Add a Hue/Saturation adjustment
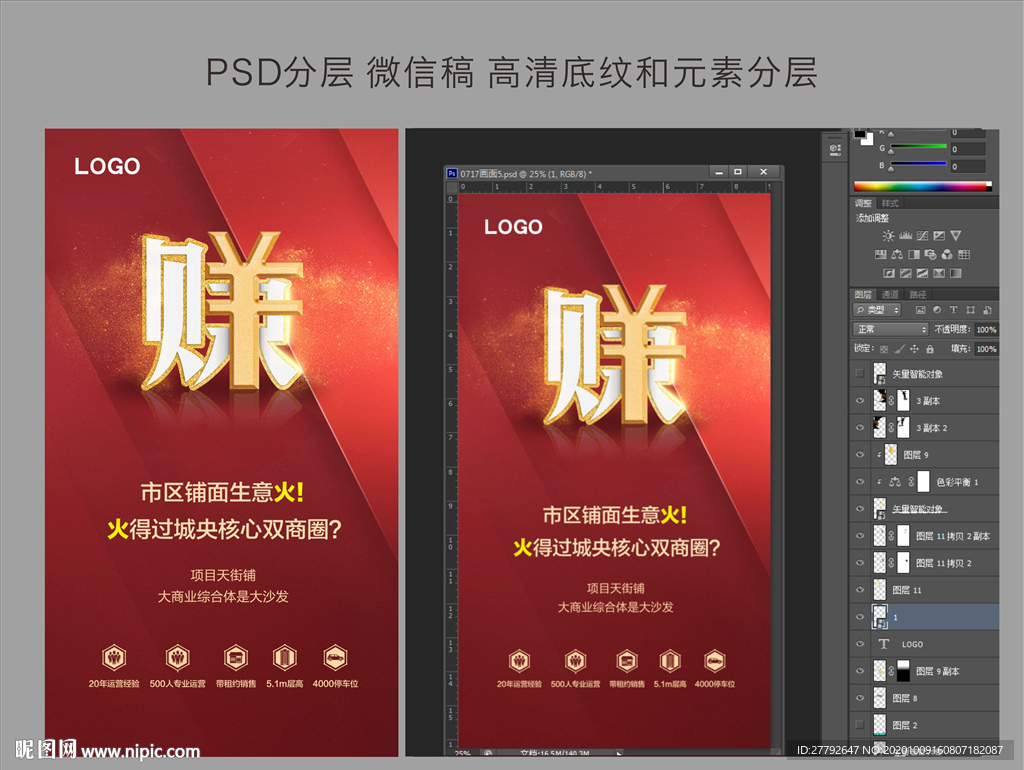The height and width of the screenshot is (770, 1024). tap(880, 255)
